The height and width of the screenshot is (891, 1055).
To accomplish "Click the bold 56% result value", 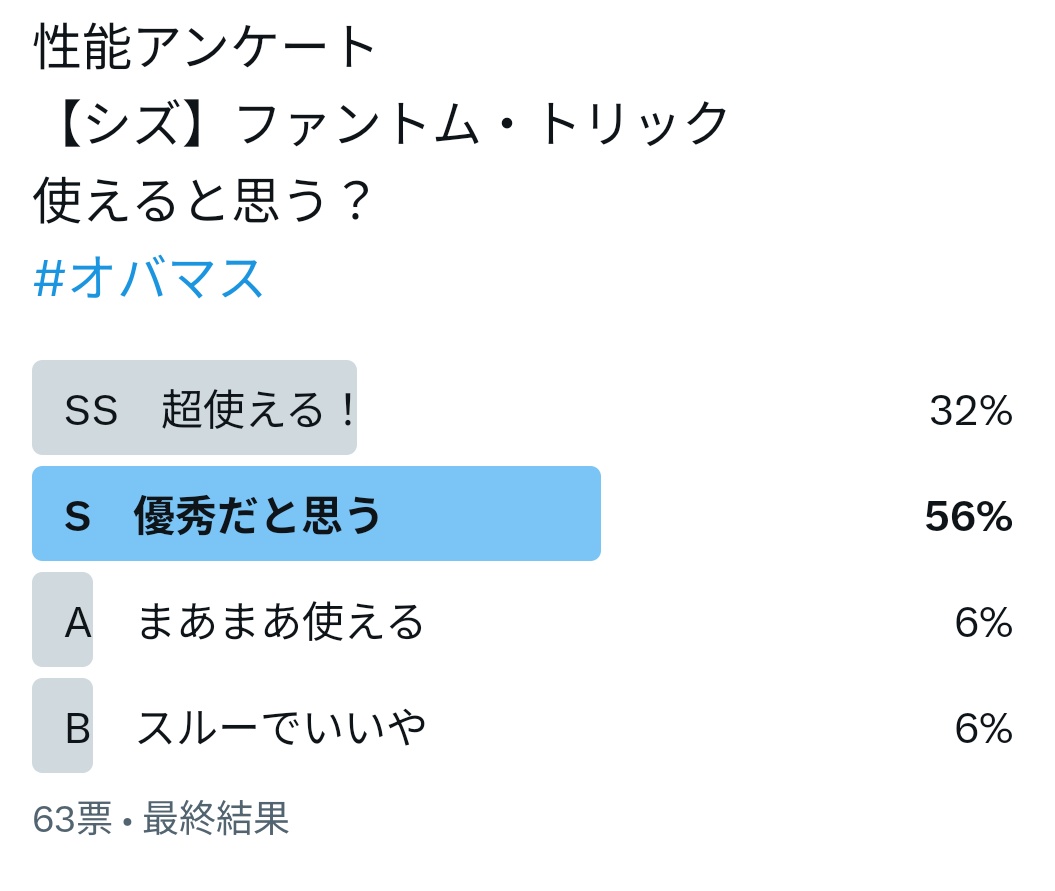I will point(968,516).
